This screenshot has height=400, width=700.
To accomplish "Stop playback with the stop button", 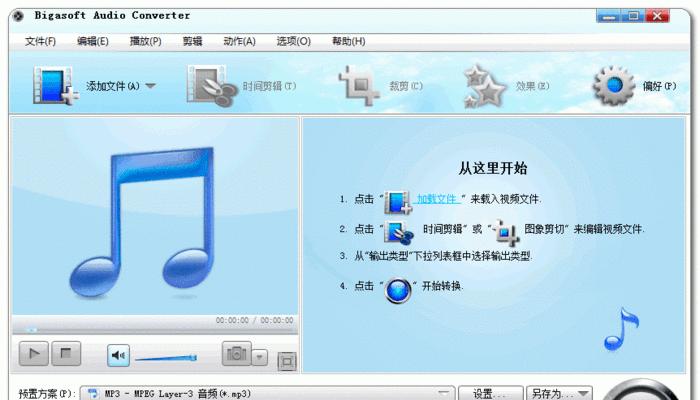I will coord(66,354).
